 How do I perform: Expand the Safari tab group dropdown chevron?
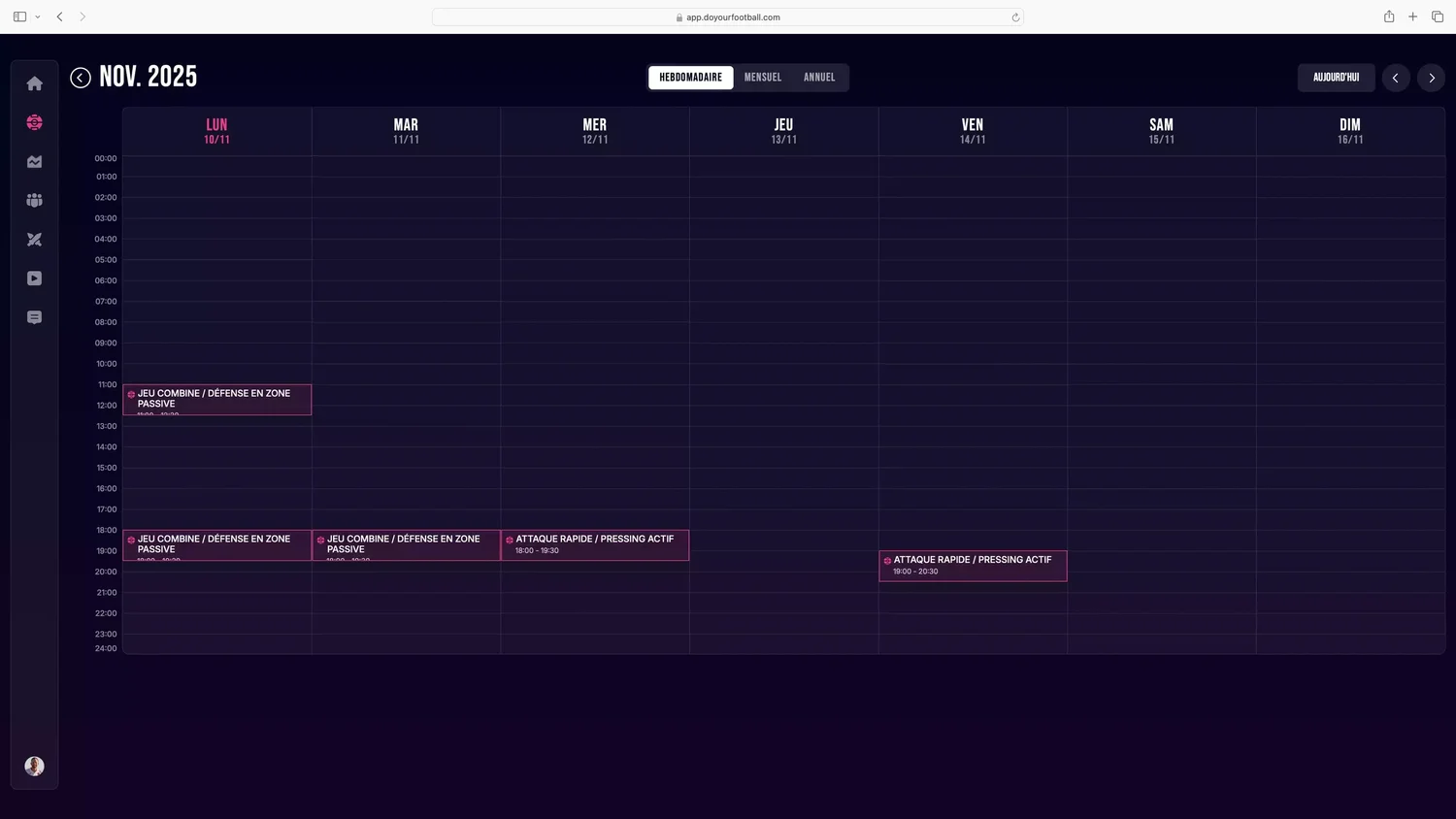pos(38,16)
